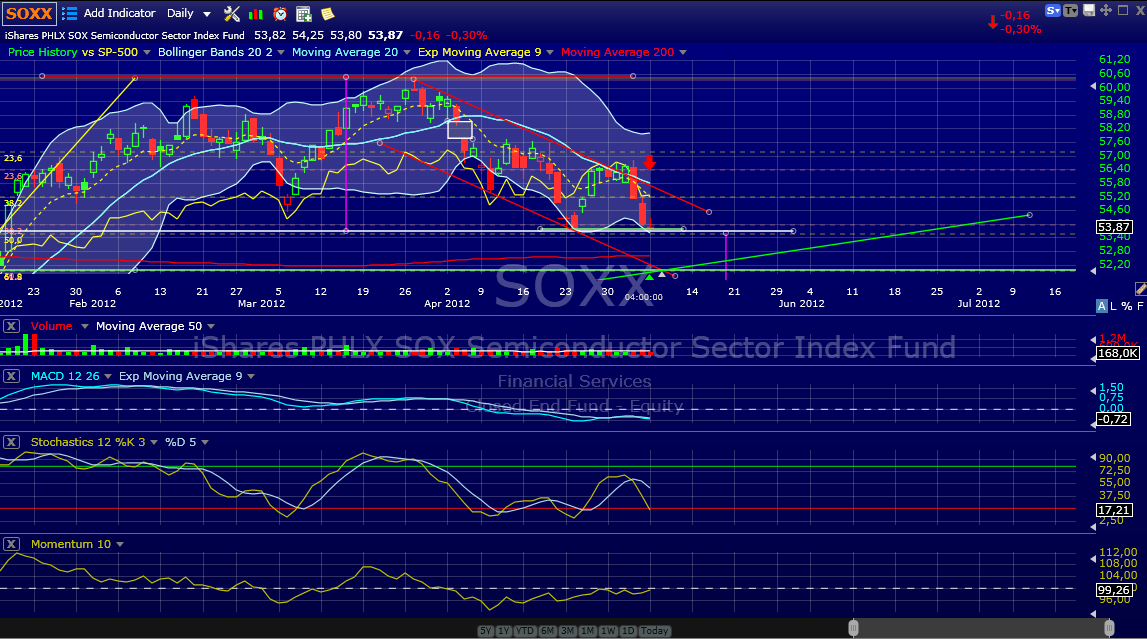This screenshot has height=639, width=1147.
Task: Toggle the L logarithmic scale mode
Action: click(1114, 306)
